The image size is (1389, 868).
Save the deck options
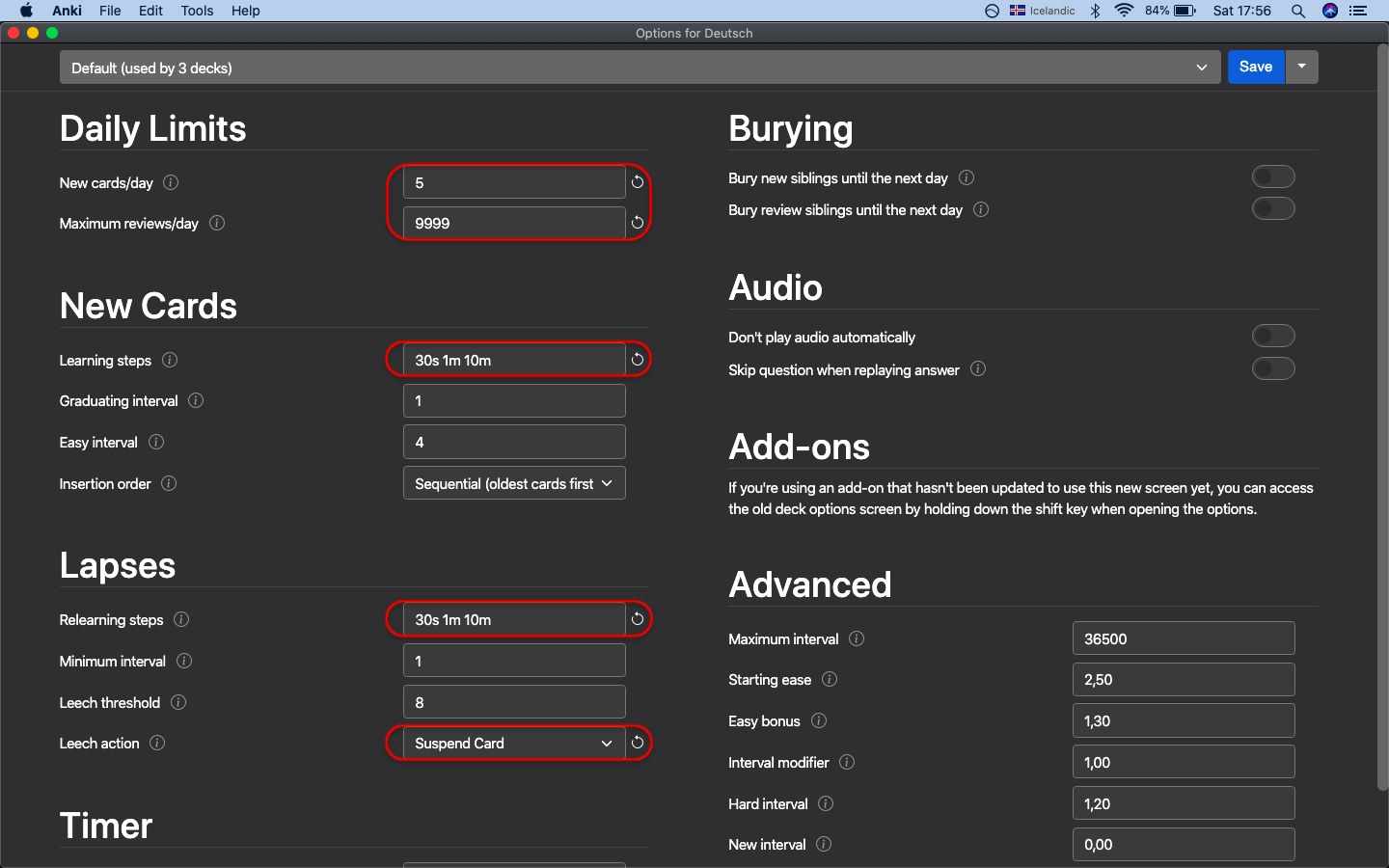pyautogui.click(x=1255, y=67)
